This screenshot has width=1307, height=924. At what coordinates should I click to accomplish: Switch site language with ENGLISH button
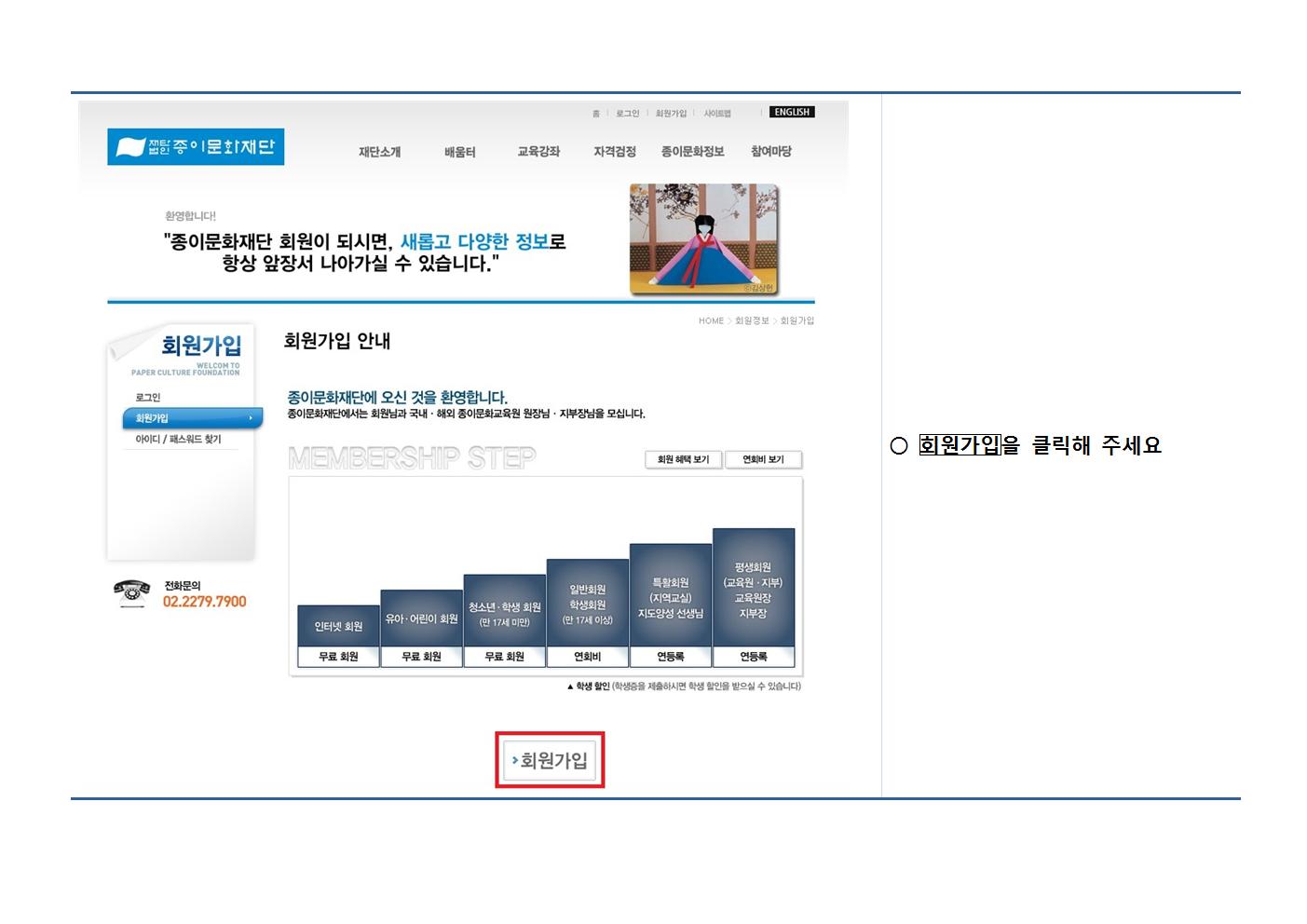792,112
